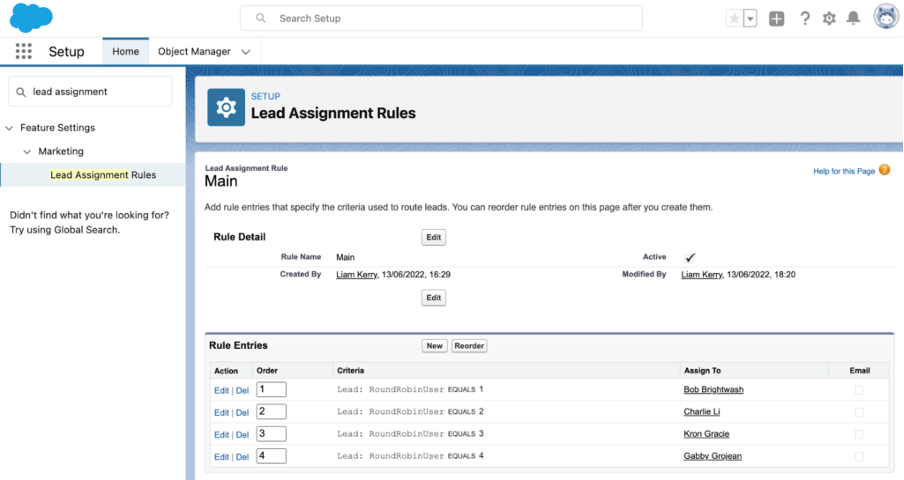Open the Bob Brightwash user link

713,390
